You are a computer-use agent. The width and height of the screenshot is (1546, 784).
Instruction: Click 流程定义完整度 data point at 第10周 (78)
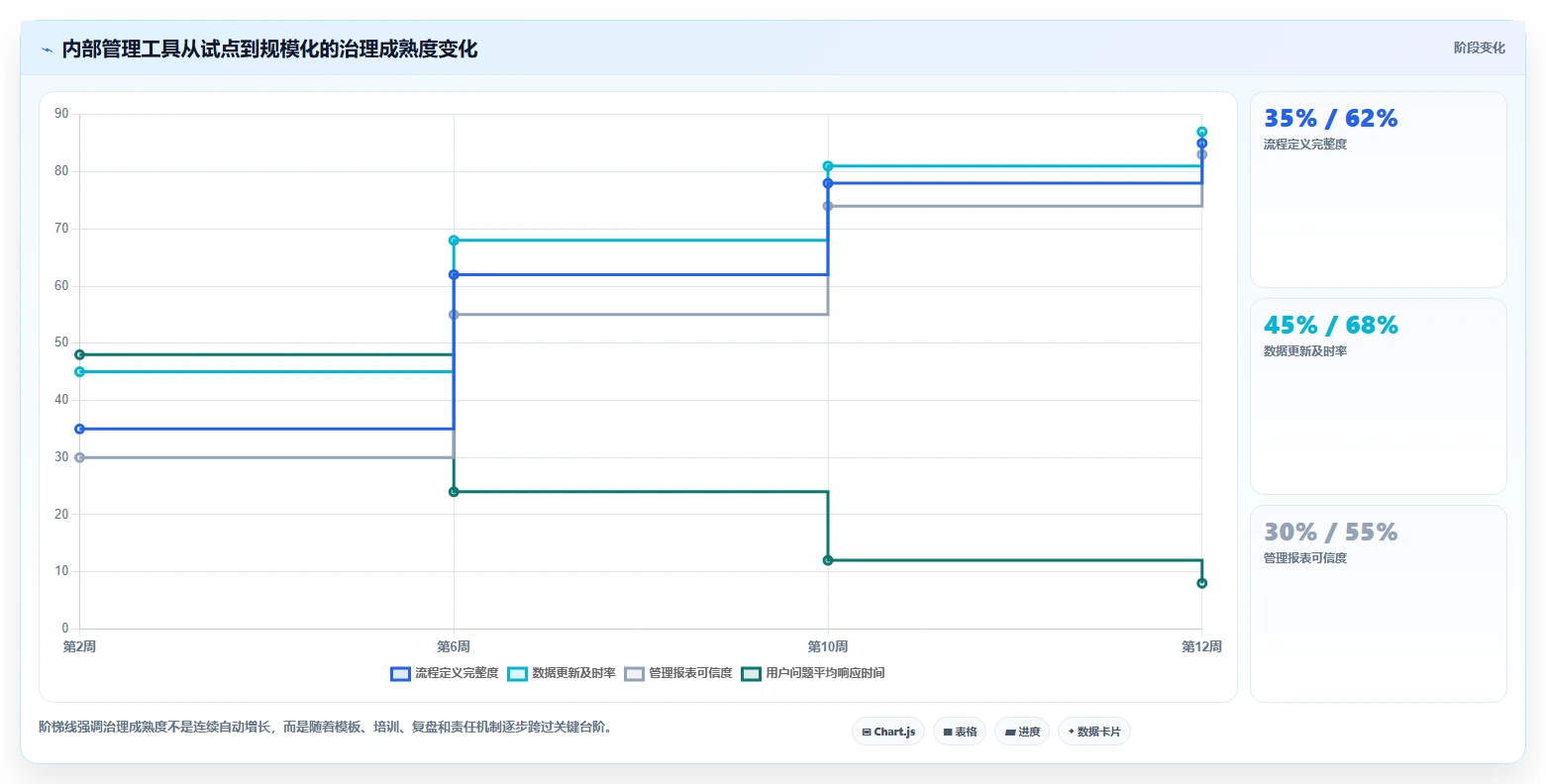[828, 183]
